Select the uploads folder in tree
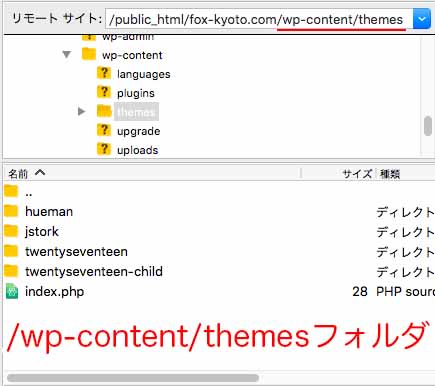Image resolution: width=435 pixels, height=386 pixels. click(137, 150)
